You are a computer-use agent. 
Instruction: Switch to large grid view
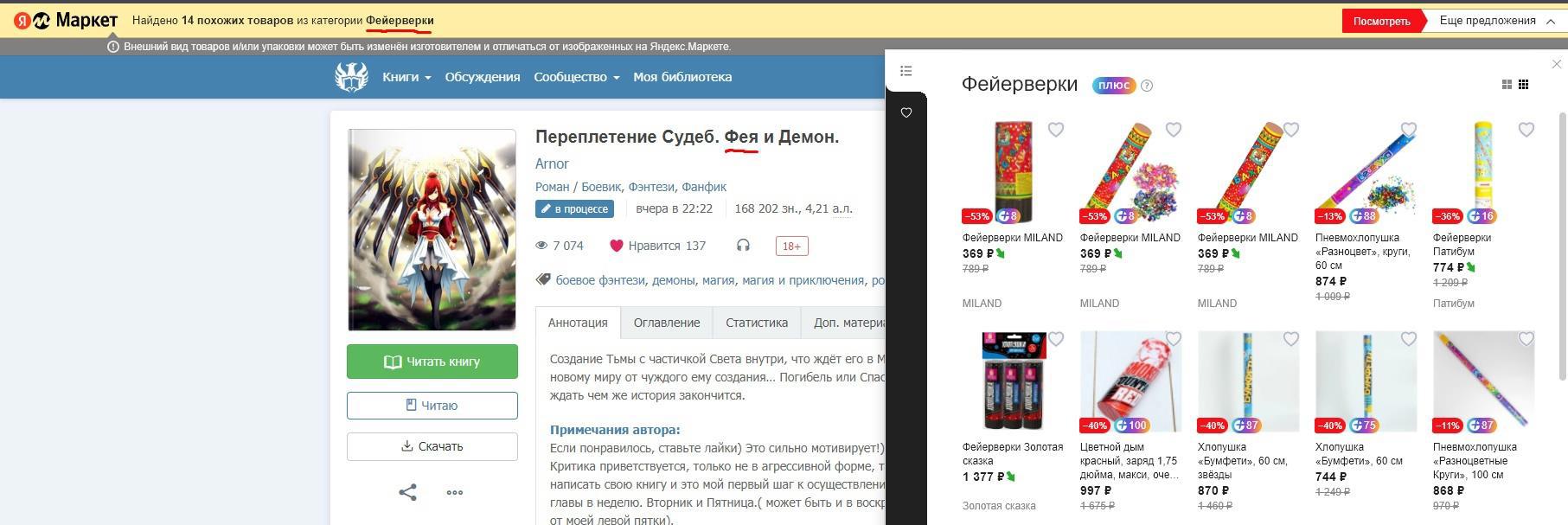pos(1507,85)
